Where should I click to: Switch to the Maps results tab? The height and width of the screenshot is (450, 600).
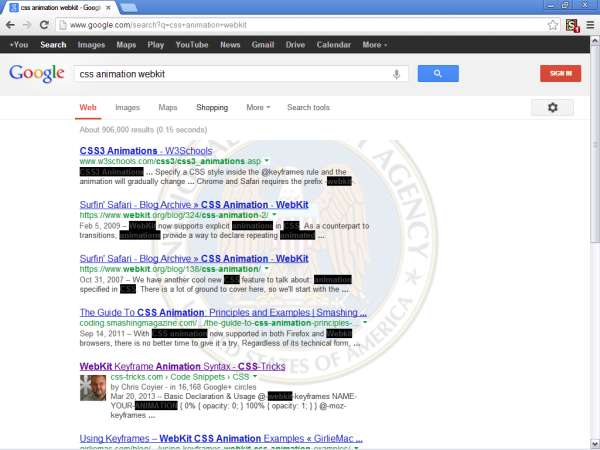pyautogui.click(x=168, y=108)
